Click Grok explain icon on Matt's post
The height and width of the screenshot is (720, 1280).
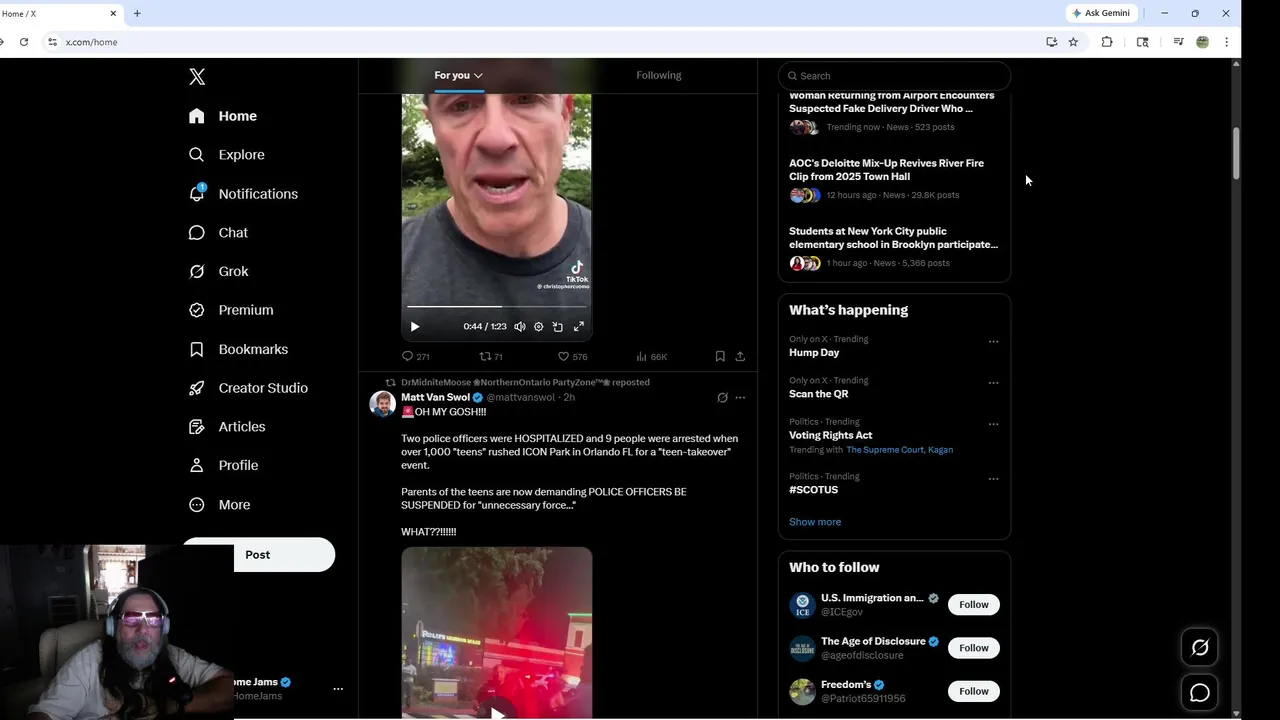coord(722,397)
